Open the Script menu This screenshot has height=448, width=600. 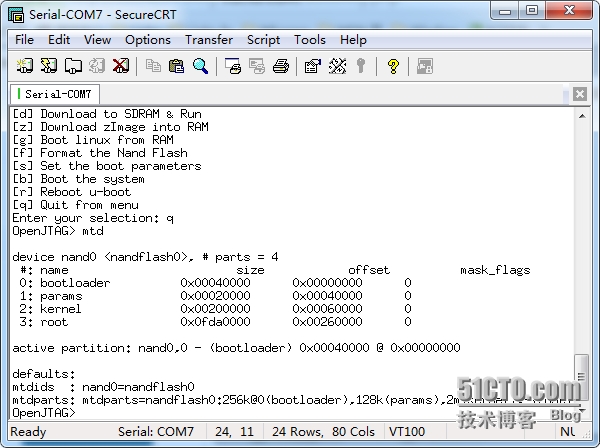pos(263,40)
